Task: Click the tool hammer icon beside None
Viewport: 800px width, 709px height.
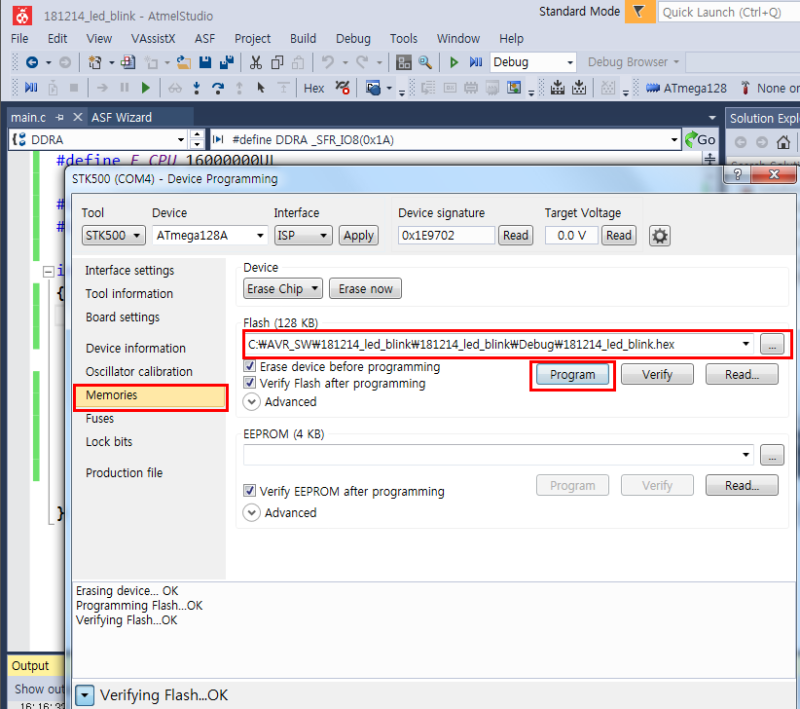Action: 745,88
